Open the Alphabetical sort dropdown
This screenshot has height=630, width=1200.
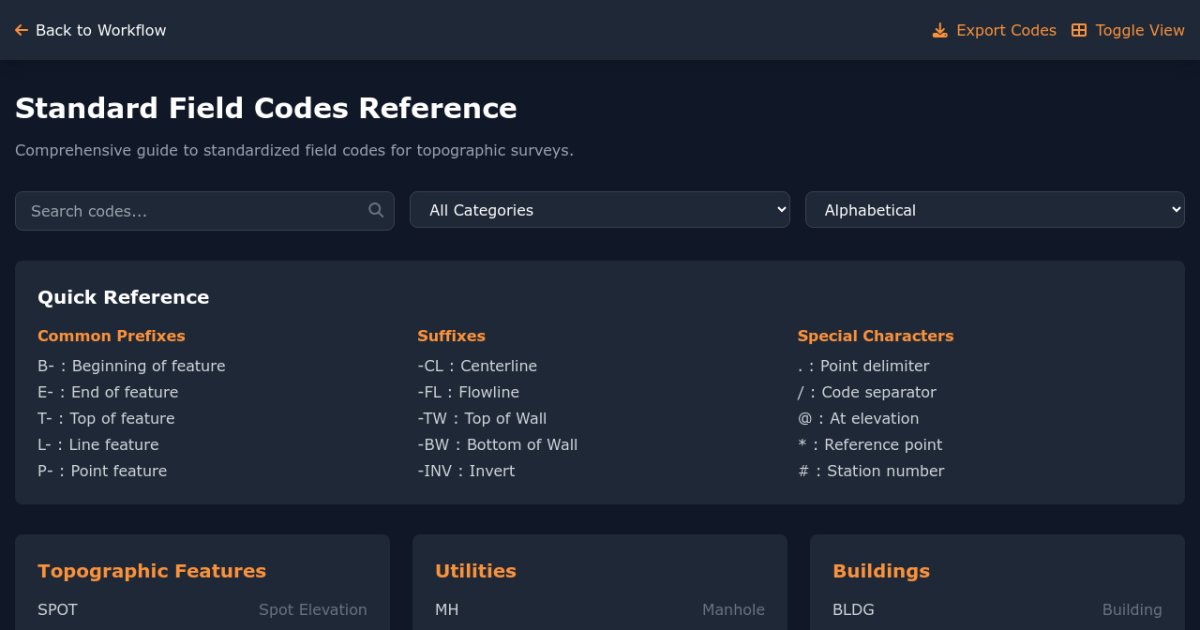point(995,210)
